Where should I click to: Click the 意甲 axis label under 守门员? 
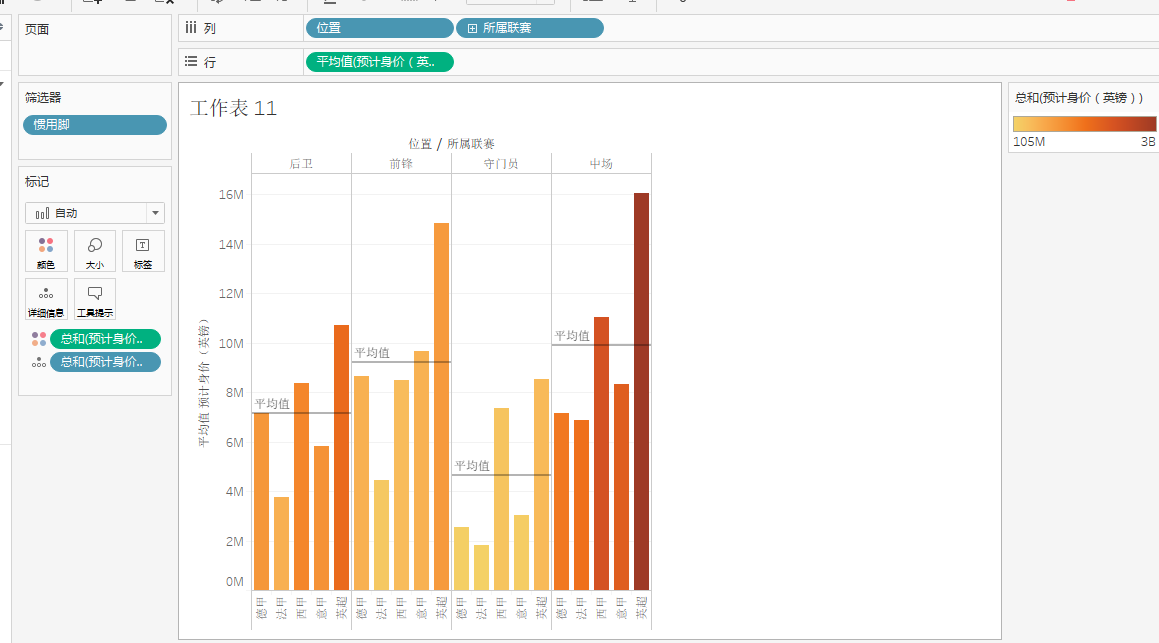click(x=521, y=608)
